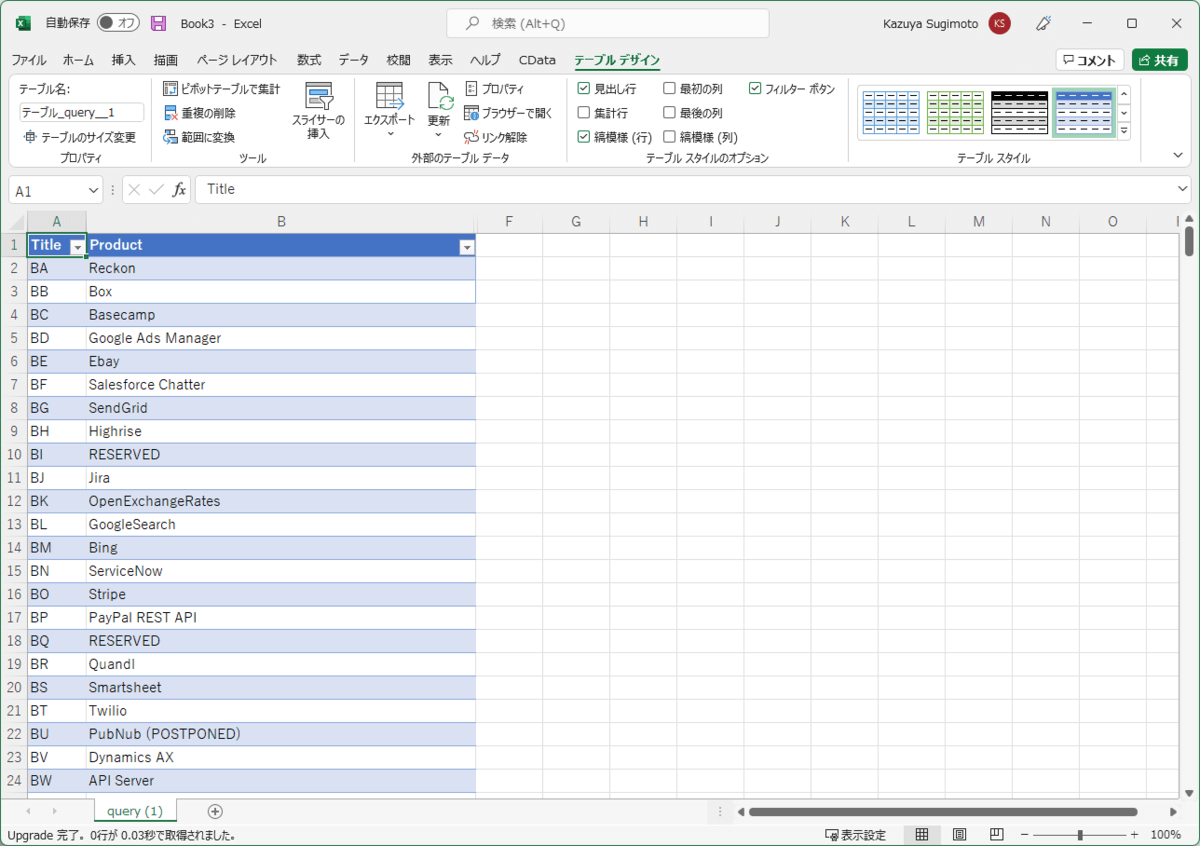This screenshot has width=1200, height=846.
Task: Enable Total Row (集計行) checkbox
Action: tap(584, 113)
